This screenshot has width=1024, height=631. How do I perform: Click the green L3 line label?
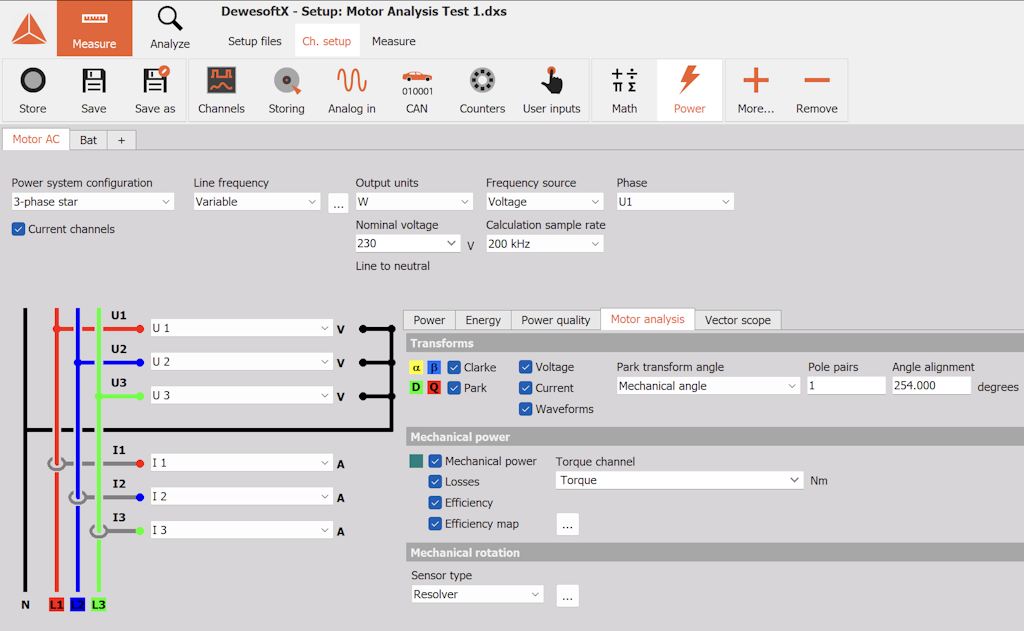click(x=99, y=605)
